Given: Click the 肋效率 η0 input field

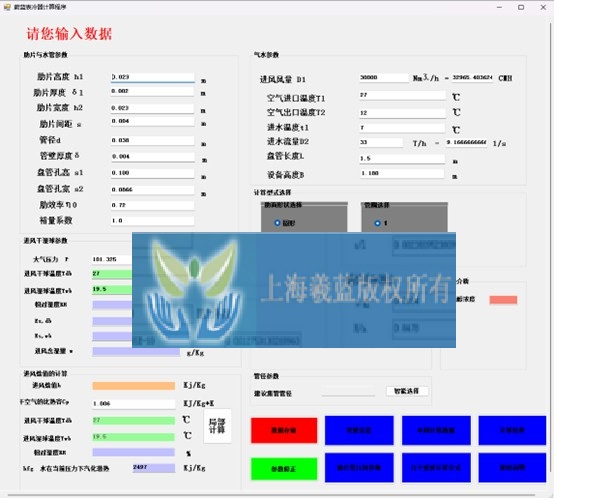Looking at the screenshot, I should tap(152, 205).
